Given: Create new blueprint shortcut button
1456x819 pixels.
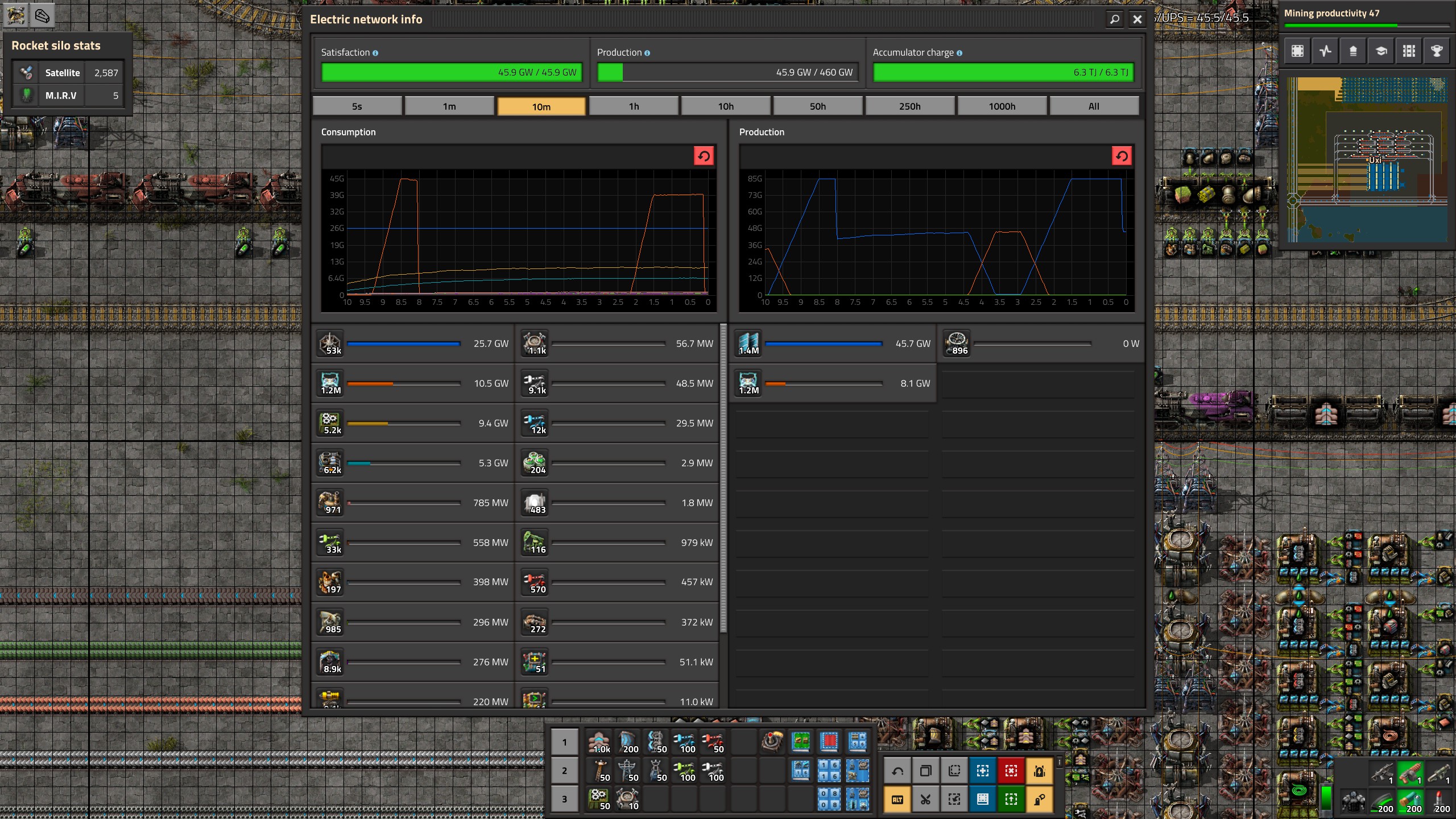Looking at the screenshot, I should pyautogui.click(x=983, y=771).
